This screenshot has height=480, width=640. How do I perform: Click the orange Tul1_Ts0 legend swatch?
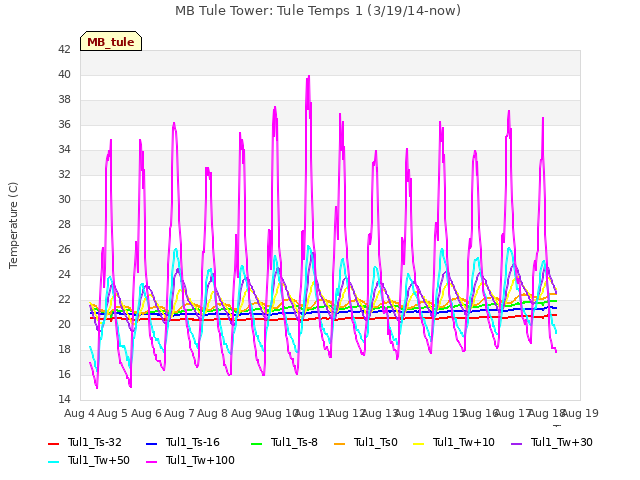[x=339, y=444]
